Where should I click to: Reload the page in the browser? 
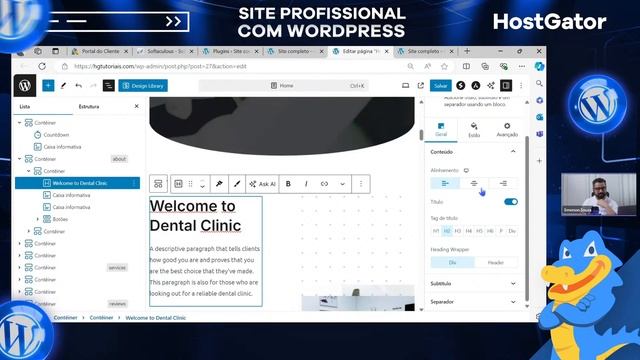42,66
